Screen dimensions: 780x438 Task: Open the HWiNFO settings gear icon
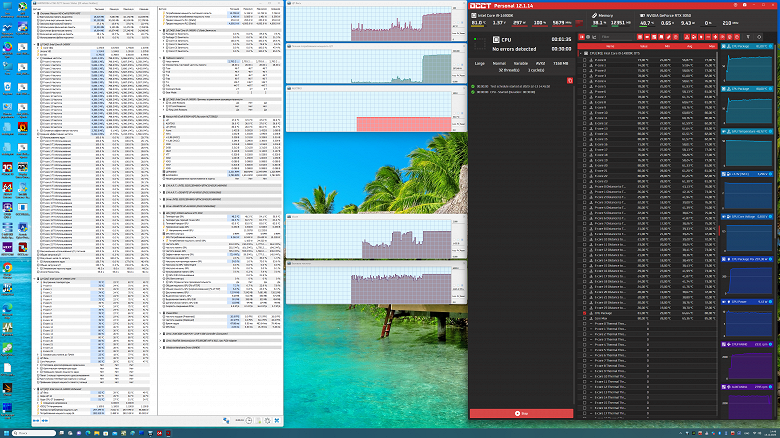tap(267, 421)
